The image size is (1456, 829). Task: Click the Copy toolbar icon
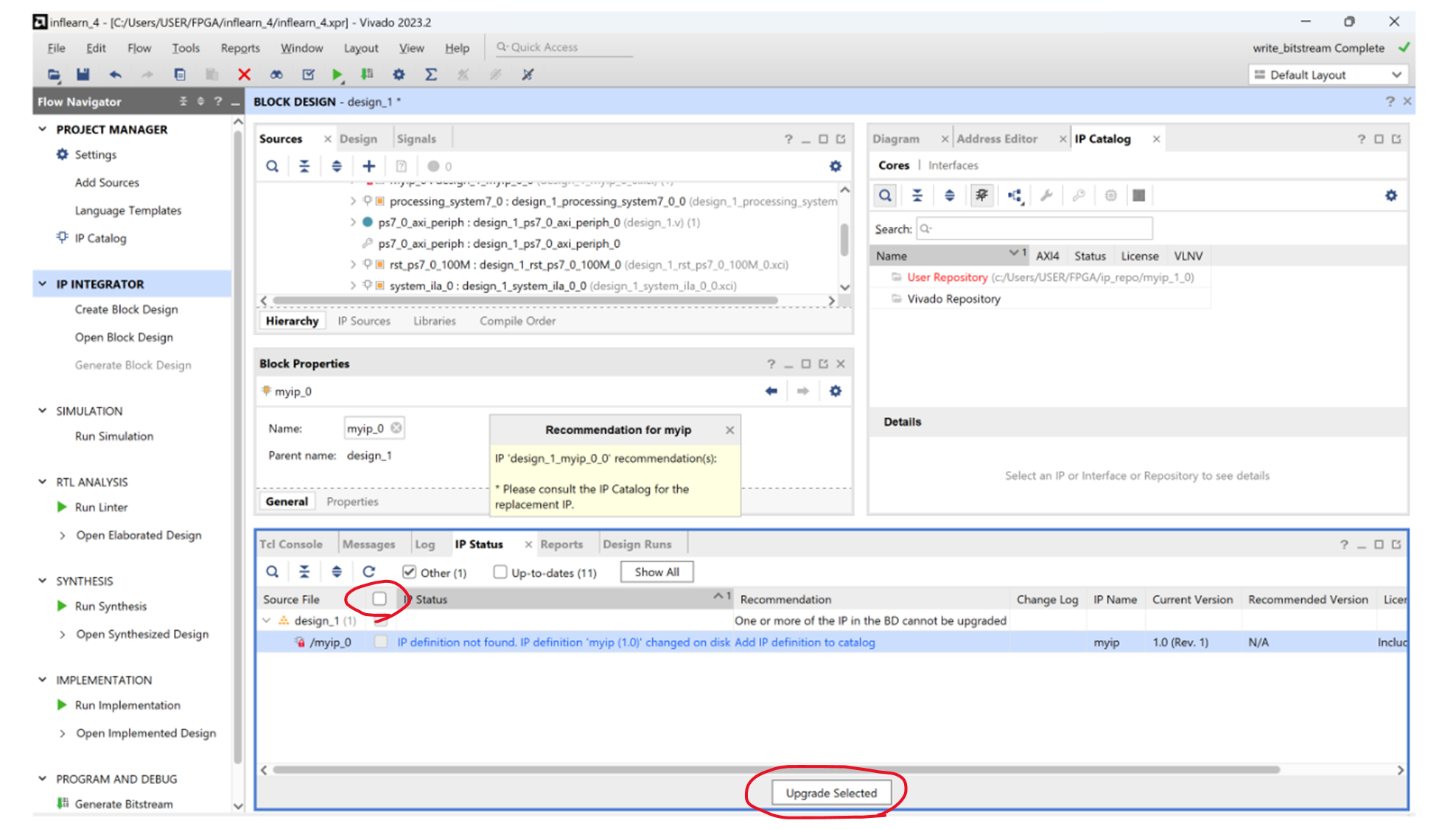tap(180, 74)
